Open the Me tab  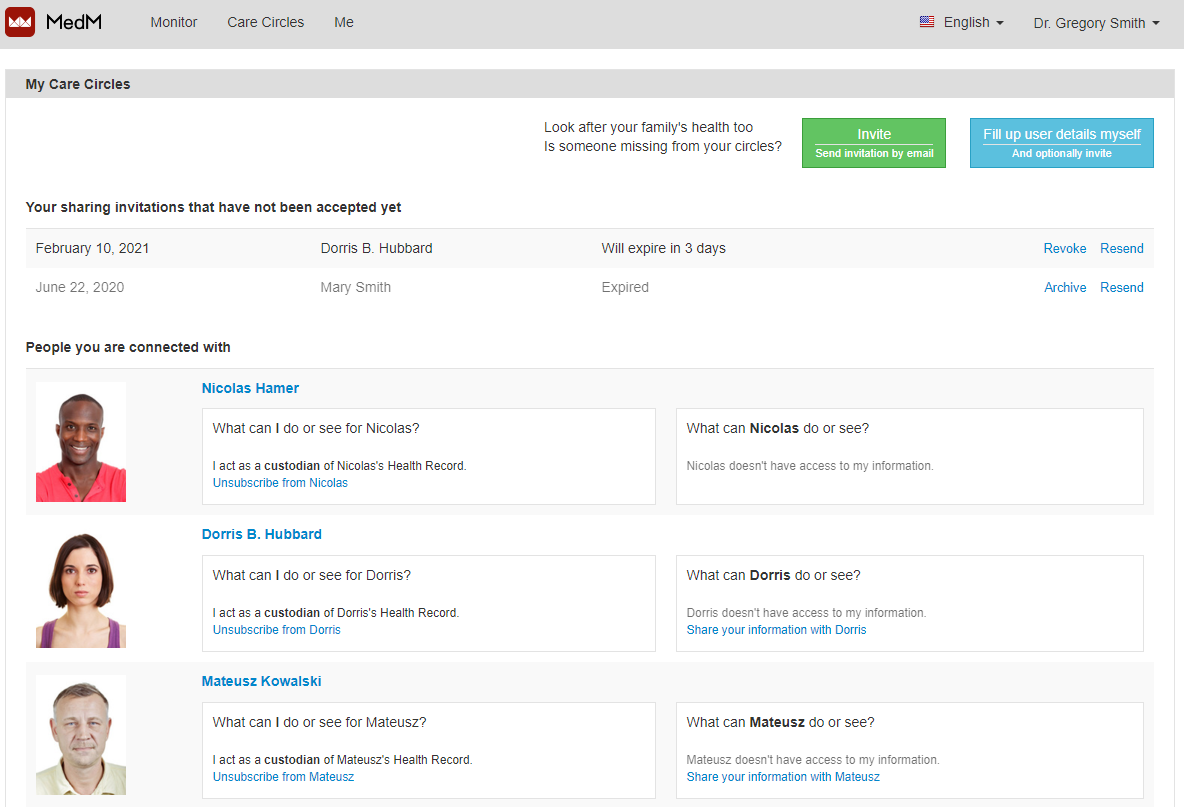[x=344, y=22]
